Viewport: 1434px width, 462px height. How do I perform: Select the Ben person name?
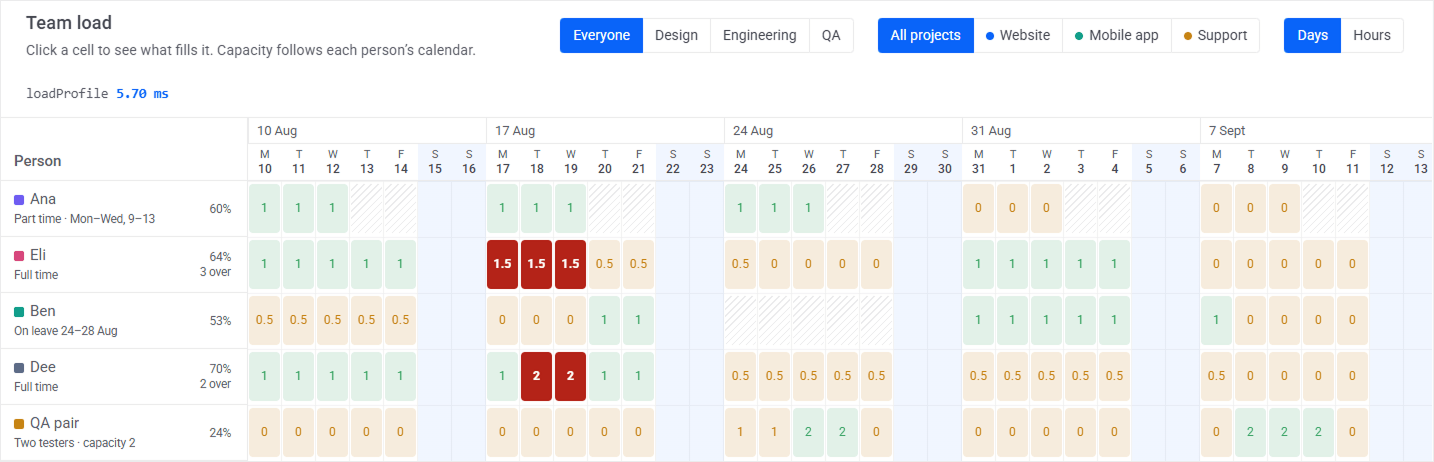[43, 311]
